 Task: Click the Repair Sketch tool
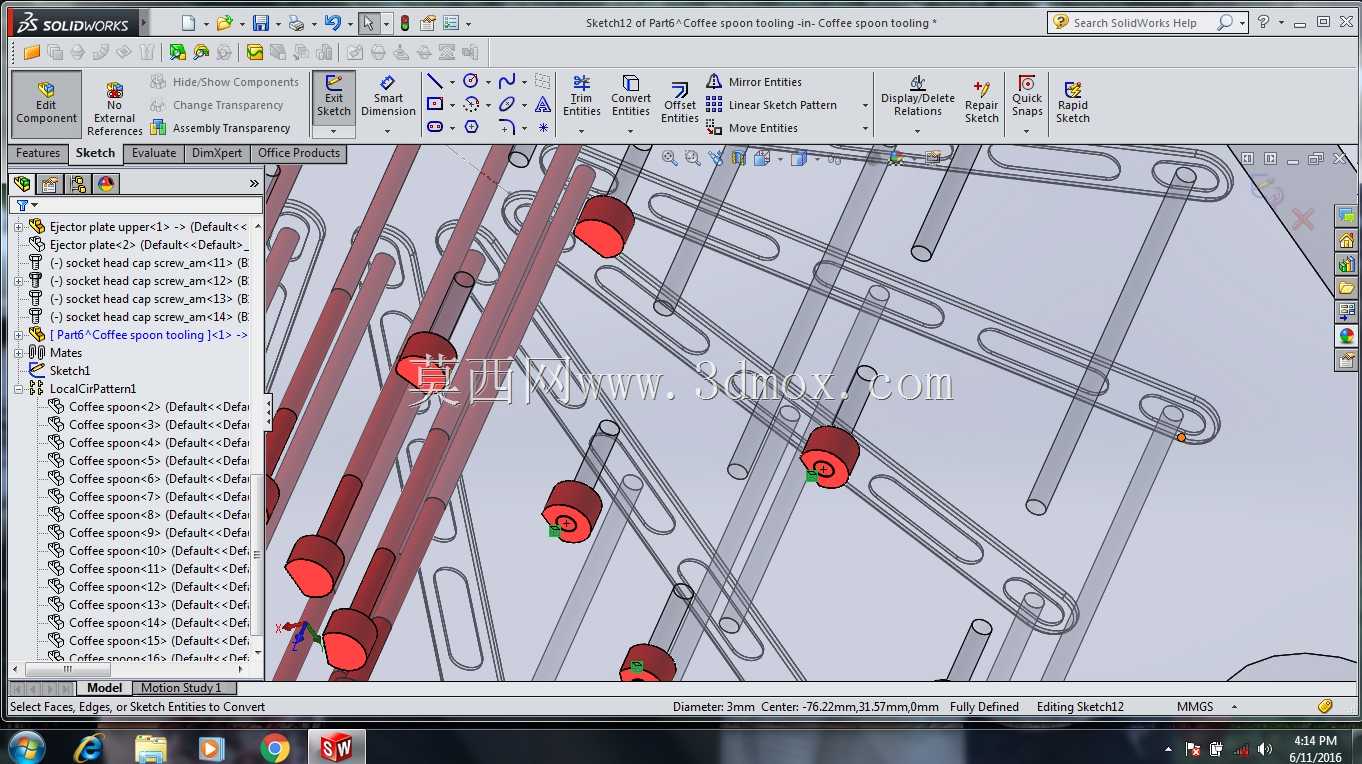pyautogui.click(x=982, y=102)
